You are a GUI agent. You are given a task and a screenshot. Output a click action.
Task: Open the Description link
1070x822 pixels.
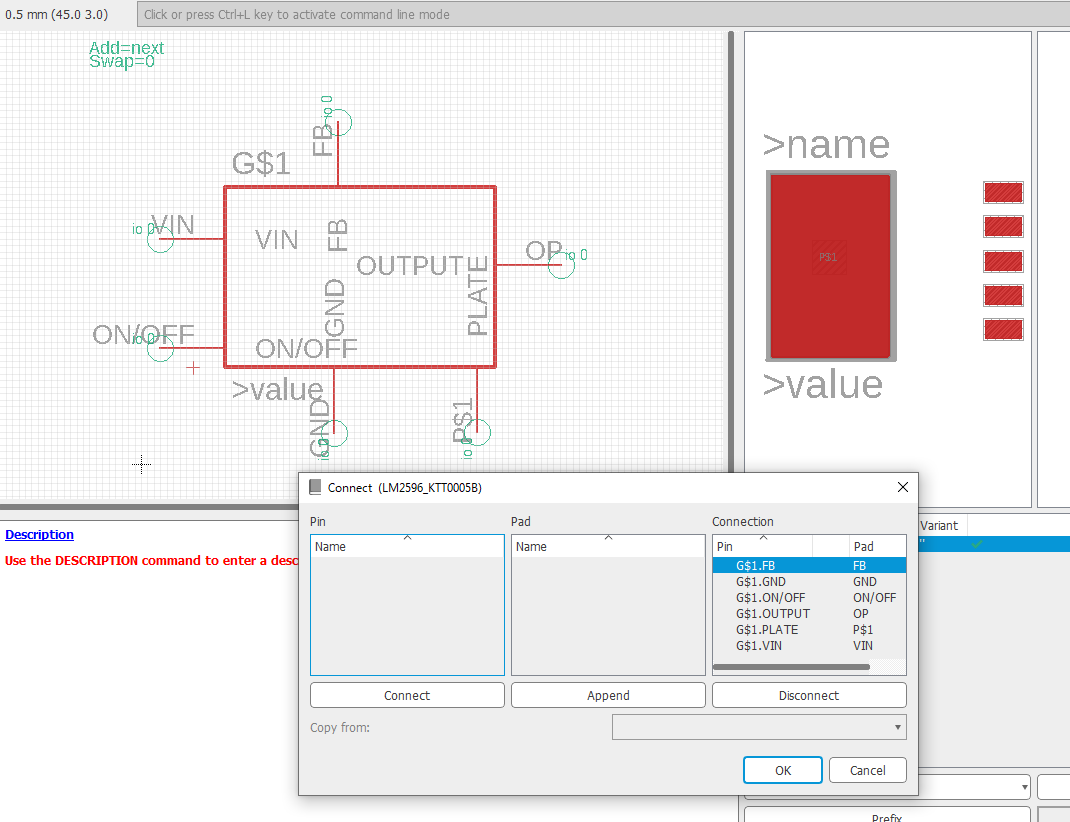tap(39, 535)
